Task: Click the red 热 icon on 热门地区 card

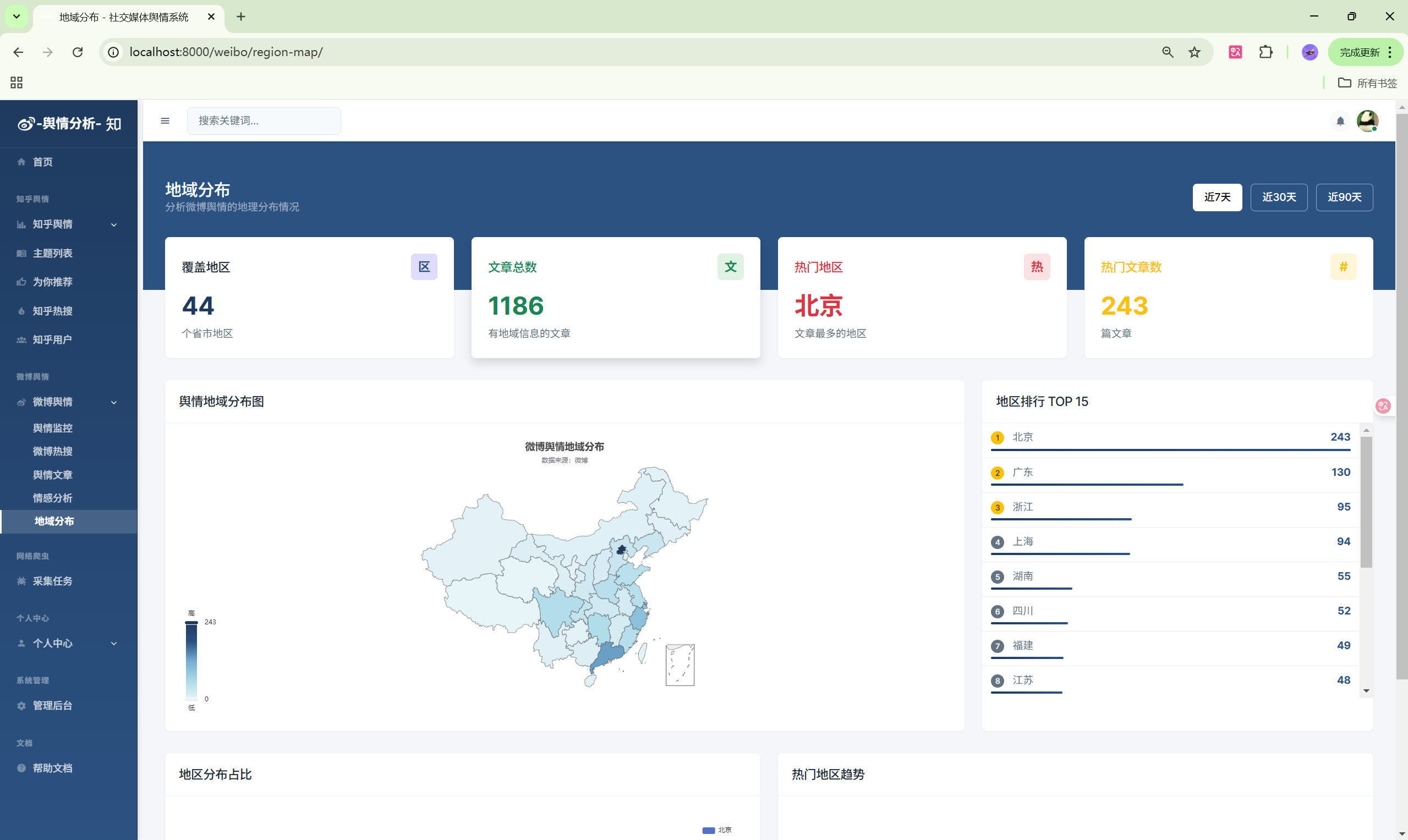Action: coord(1037,267)
